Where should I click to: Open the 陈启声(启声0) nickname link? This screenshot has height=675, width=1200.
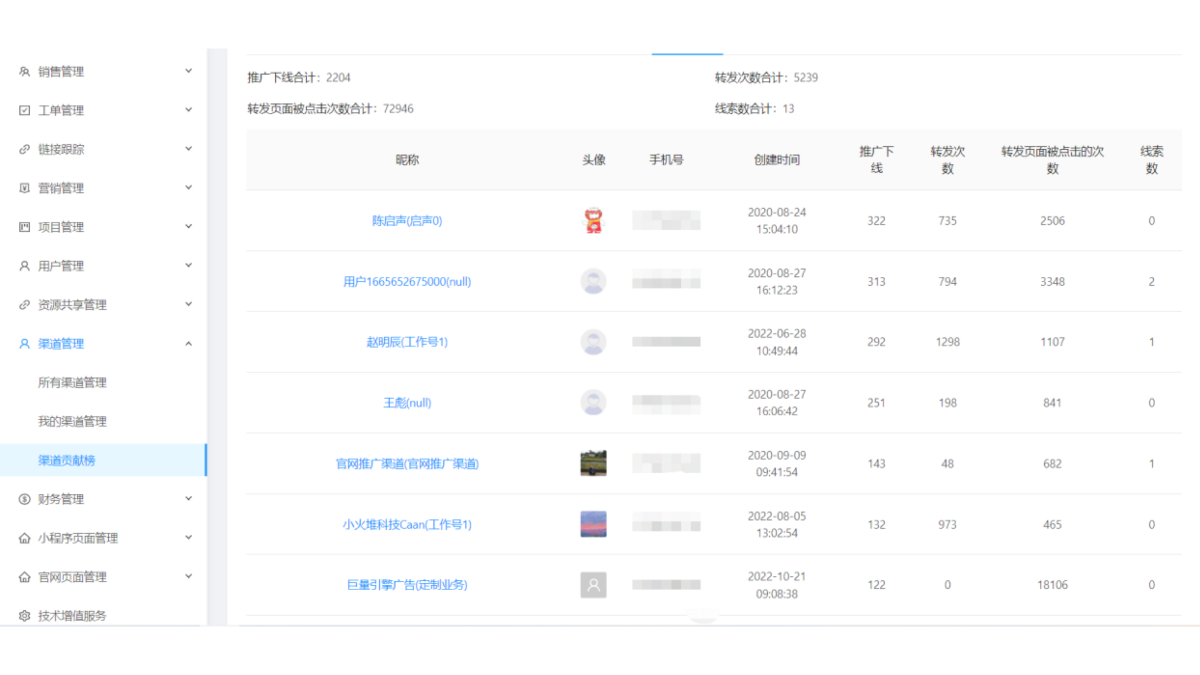point(407,221)
